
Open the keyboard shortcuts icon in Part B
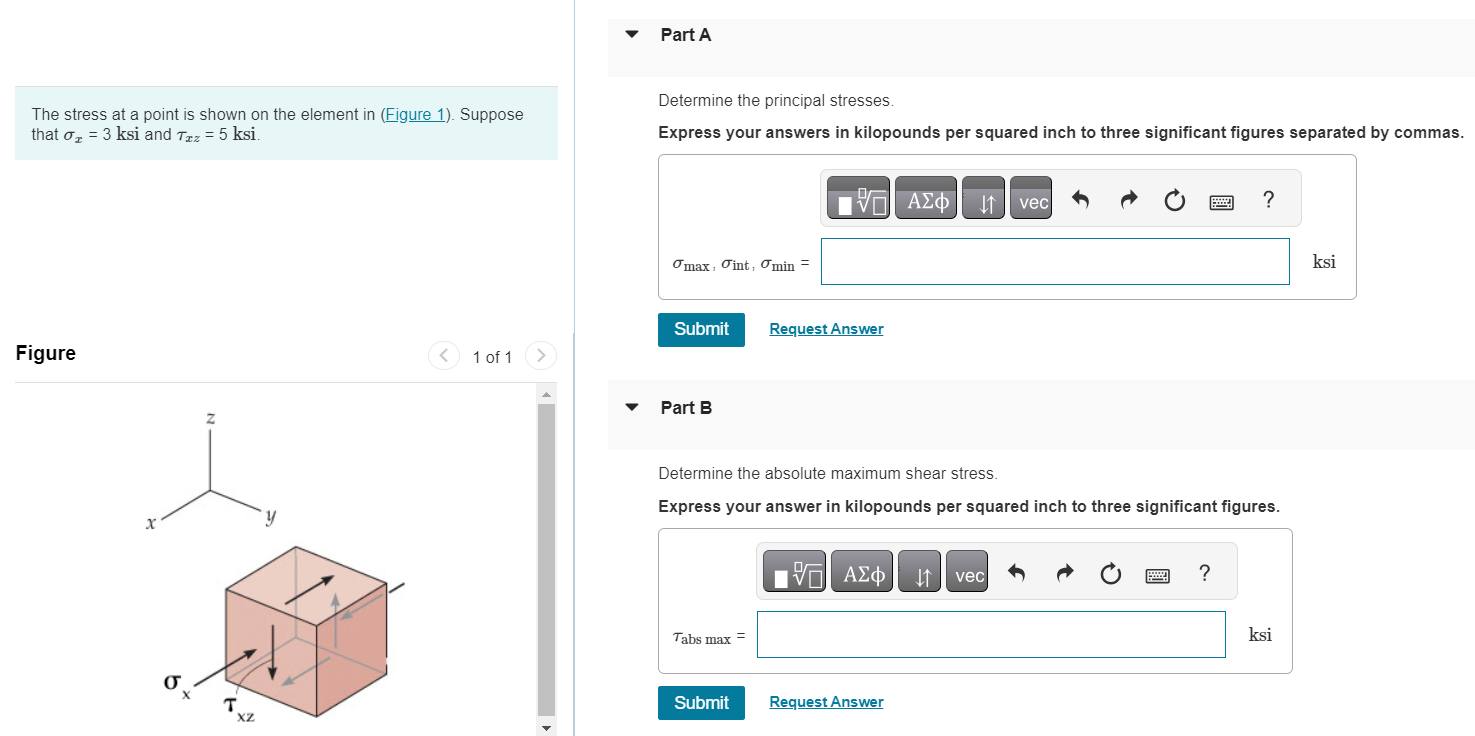1156,573
